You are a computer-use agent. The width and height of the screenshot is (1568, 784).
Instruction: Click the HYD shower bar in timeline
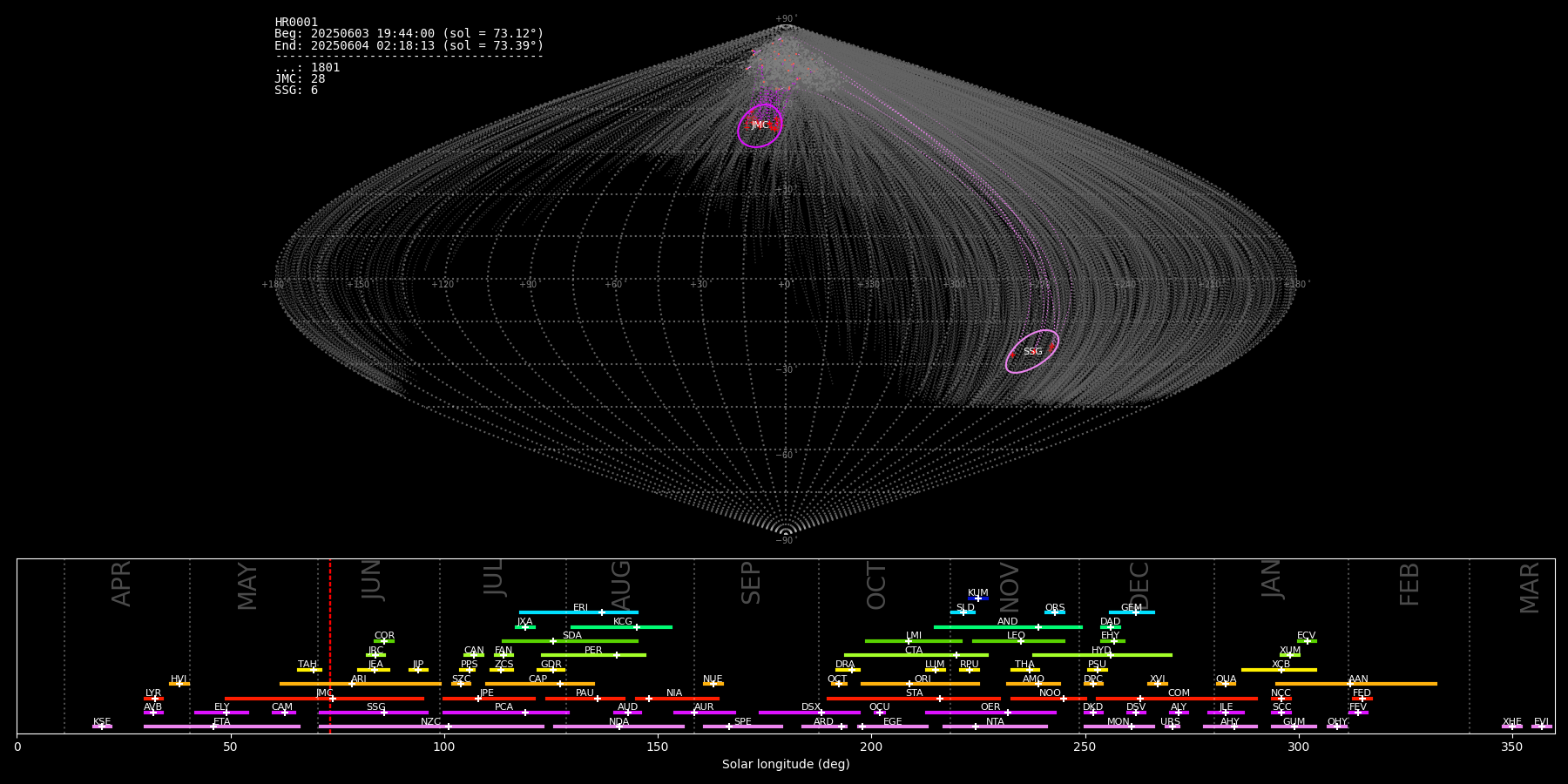point(1102,655)
